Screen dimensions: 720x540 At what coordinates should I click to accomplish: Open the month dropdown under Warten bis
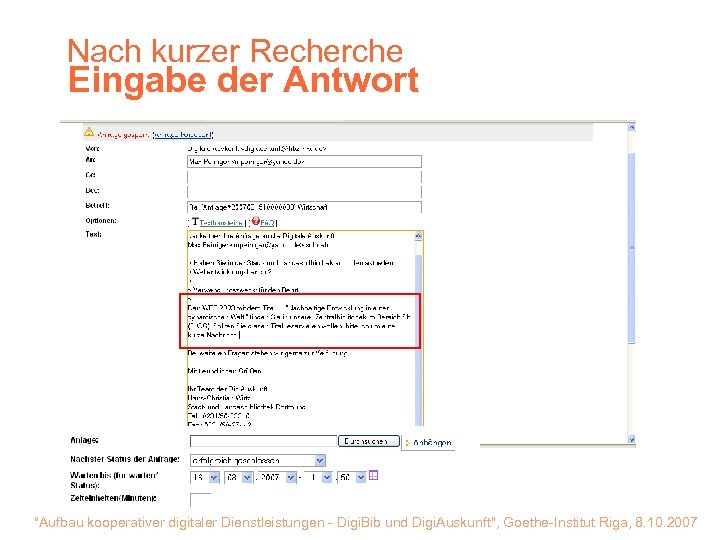coord(247,478)
